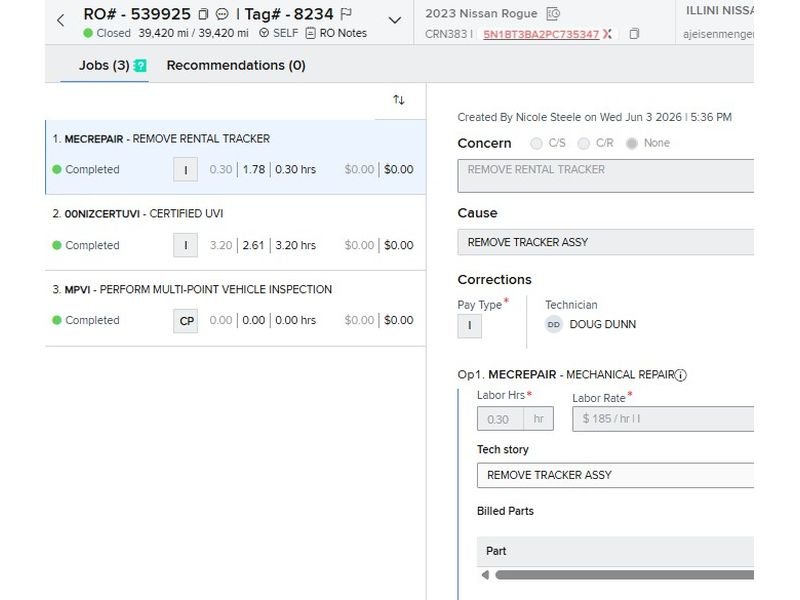Image resolution: width=800 pixels, height=600 pixels.
Task: Select job 3 MPVI Multi-Point Vehicle Inspection
Action: (236, 309)
